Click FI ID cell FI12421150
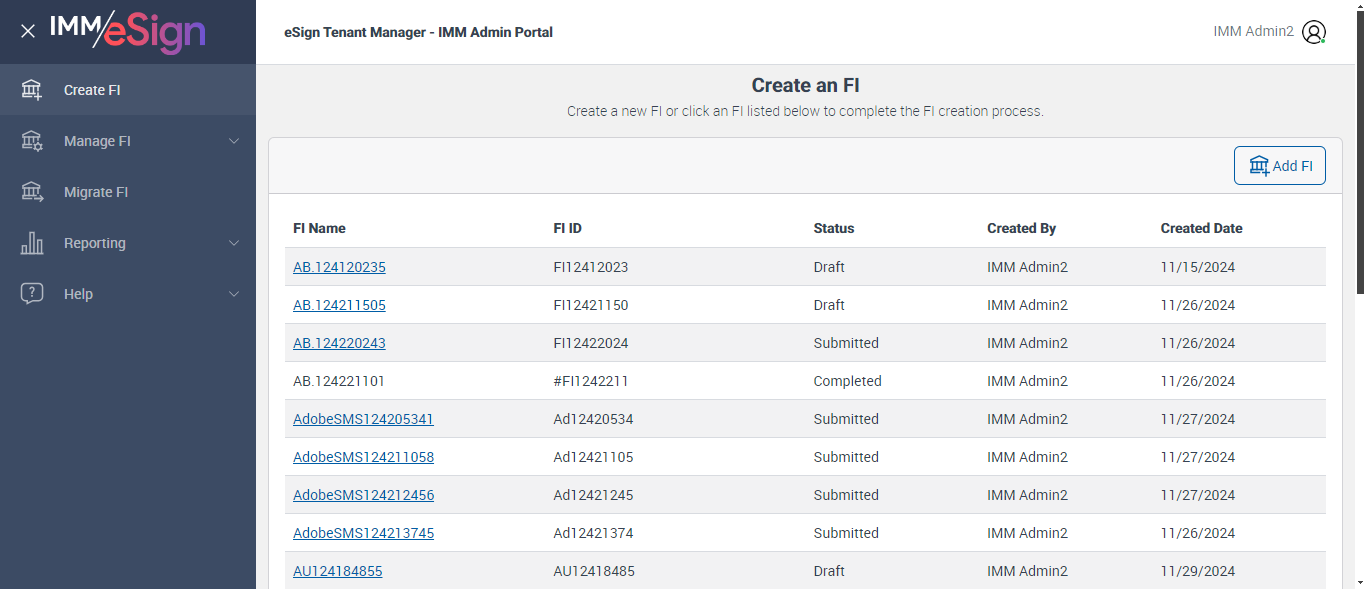The image size is (1366, 589). (x=591, y=305)
